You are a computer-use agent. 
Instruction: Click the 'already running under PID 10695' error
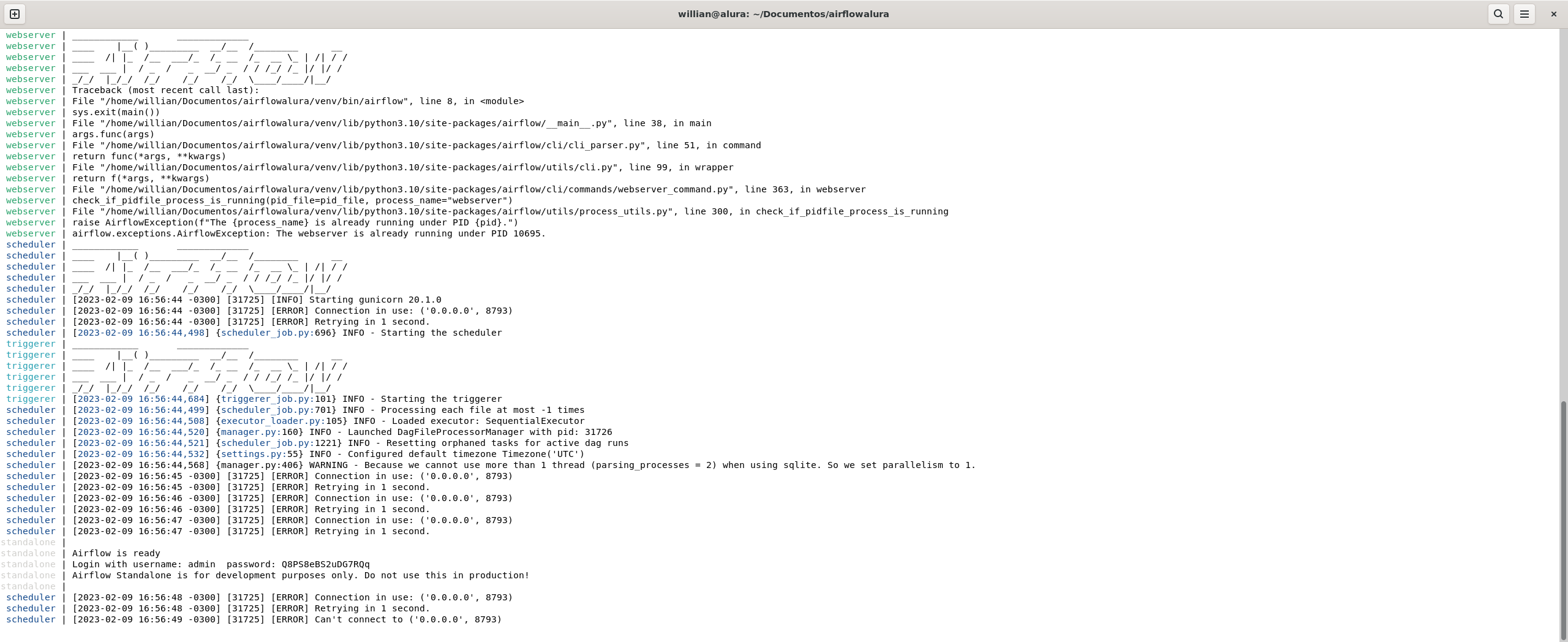coord(309,233)
